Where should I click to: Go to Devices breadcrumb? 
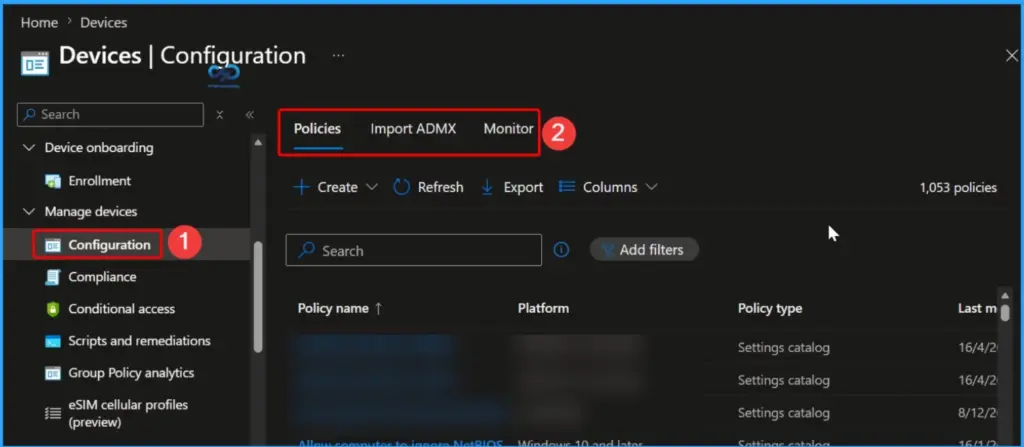[104, 23]
